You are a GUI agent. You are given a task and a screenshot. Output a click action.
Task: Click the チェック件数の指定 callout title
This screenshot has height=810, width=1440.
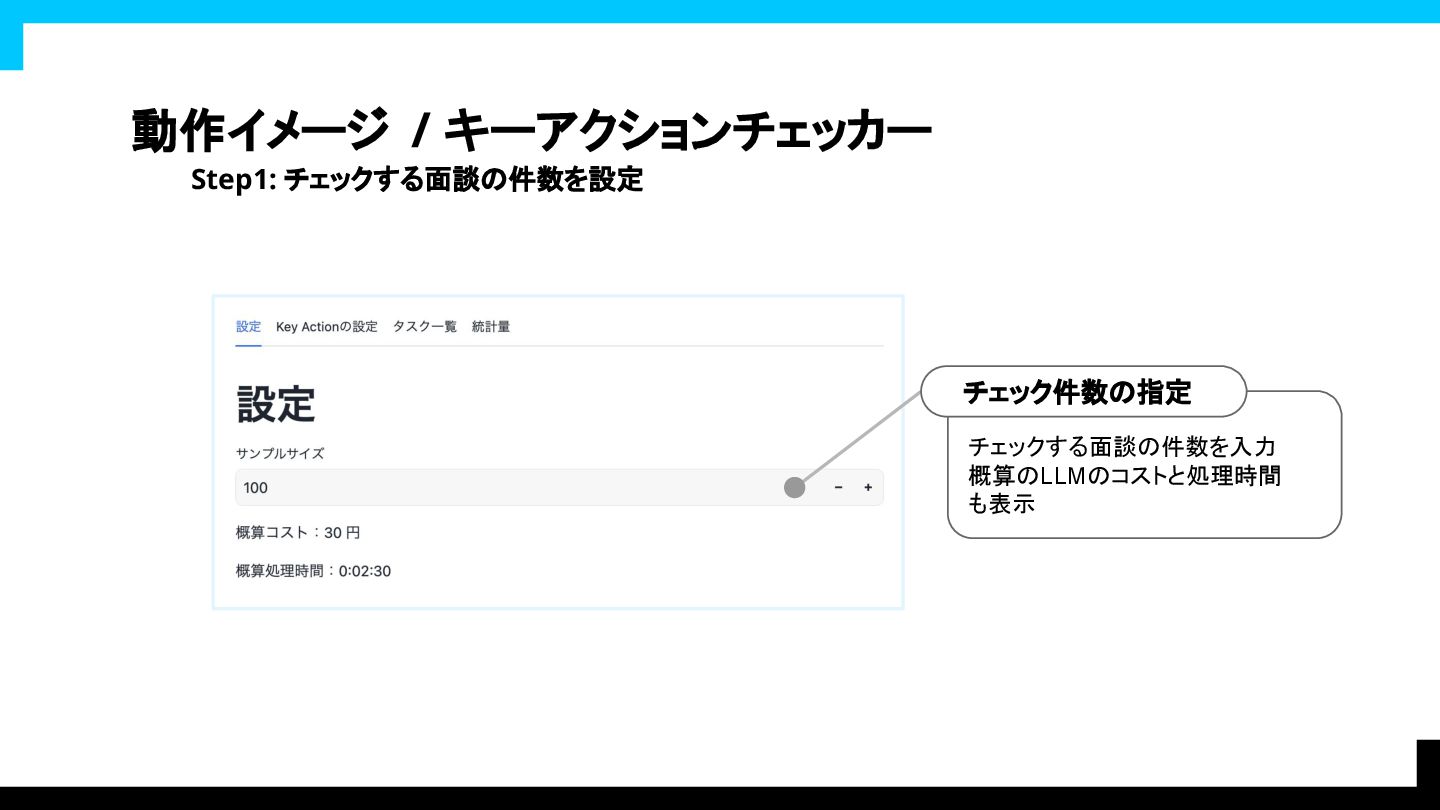click(1077, 392)
